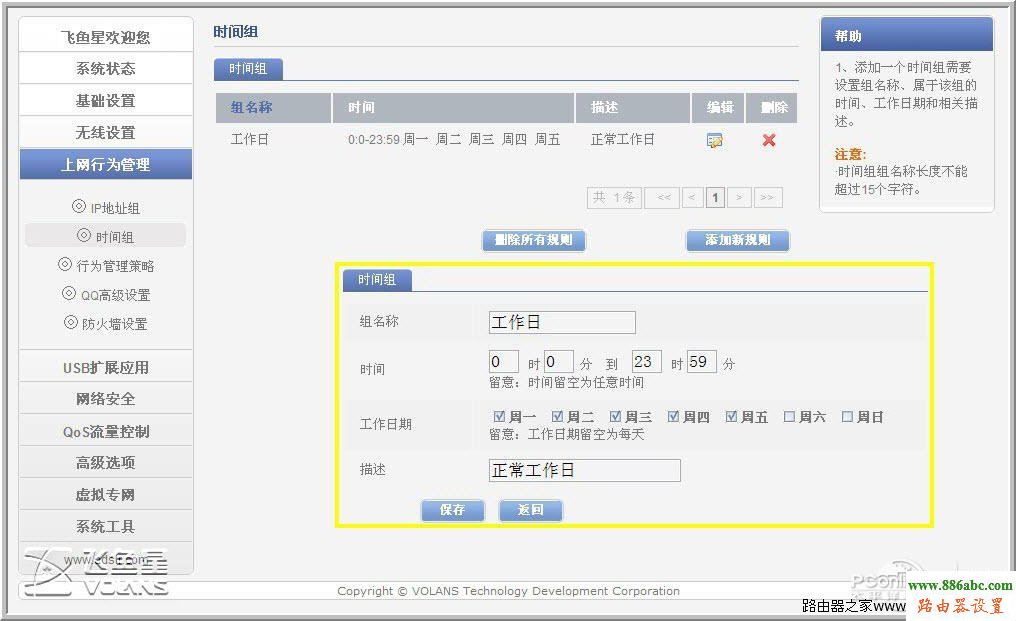Image resolution: width=1016 pixels, height=621 pixels.
Task: Click the red delete X for 工作日 rule
Action: pos(768,140)
